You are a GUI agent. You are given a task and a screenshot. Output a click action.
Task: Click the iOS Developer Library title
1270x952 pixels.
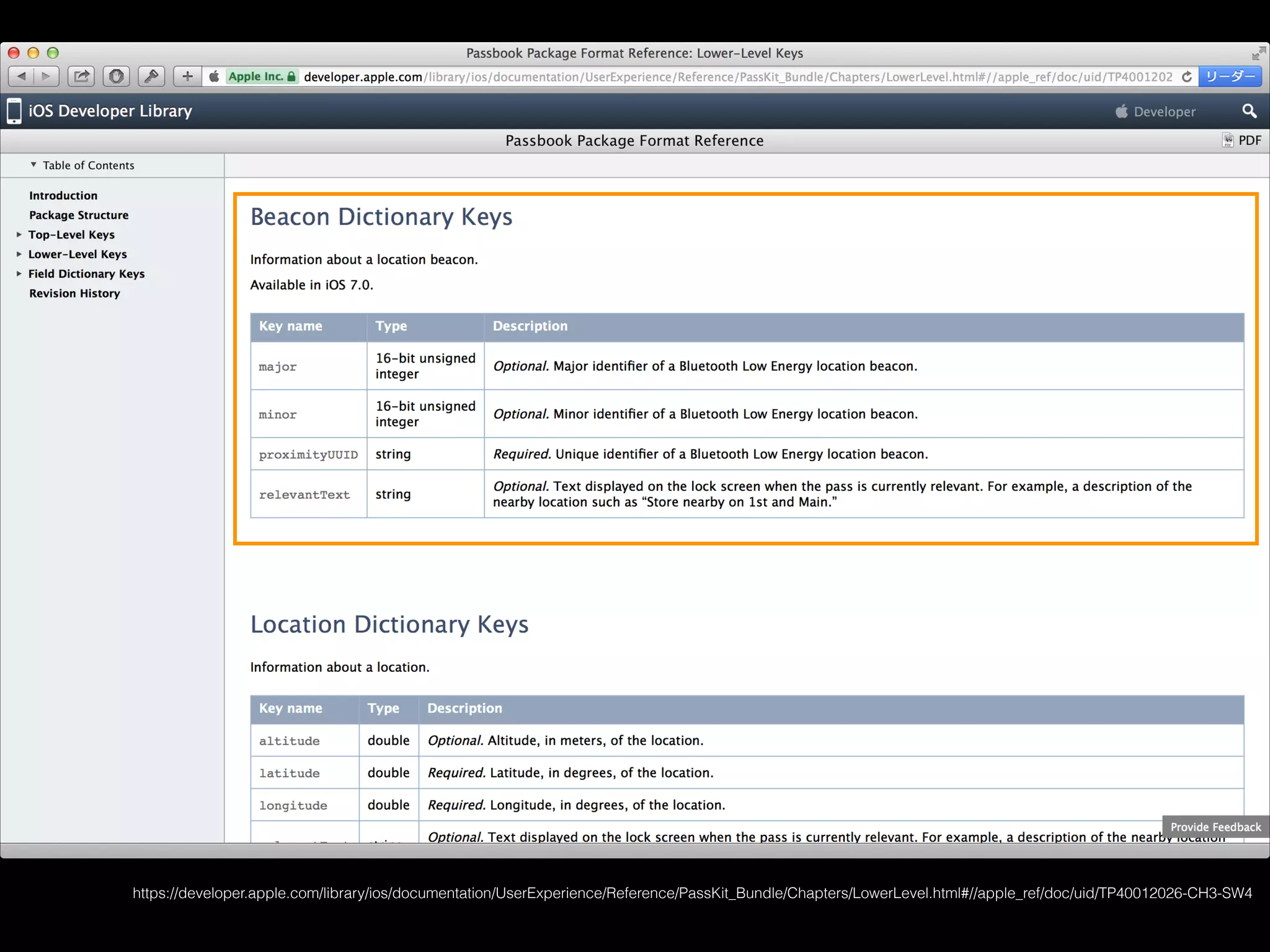(110, 111)
